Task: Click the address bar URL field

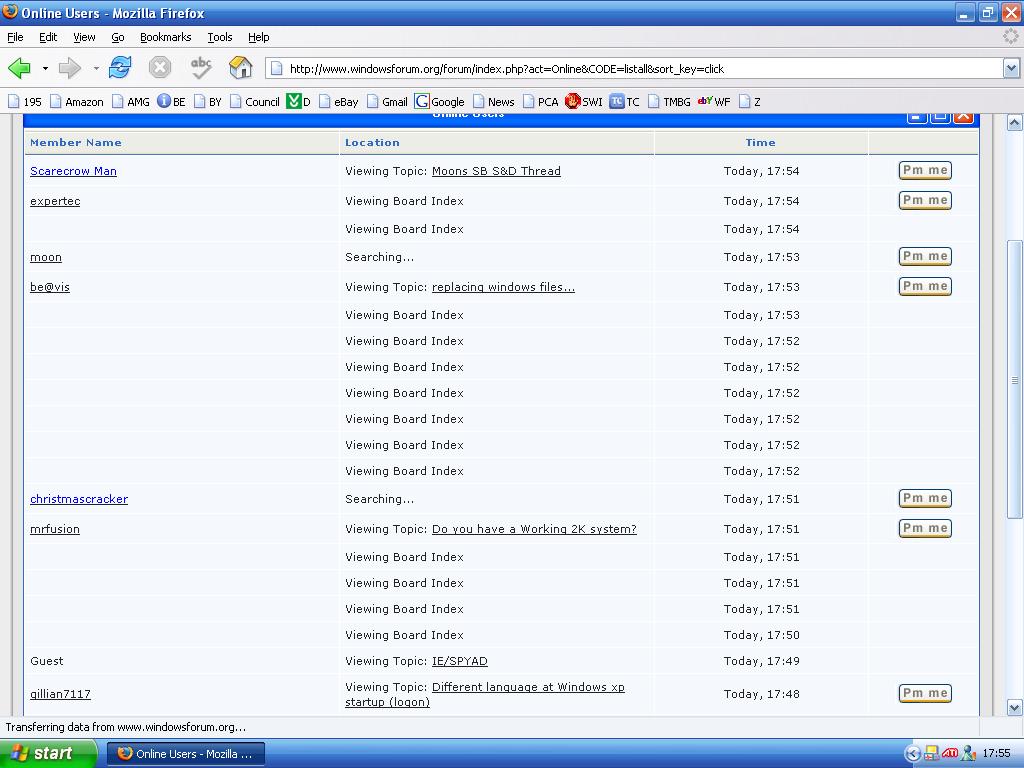Action: [633, 69]
